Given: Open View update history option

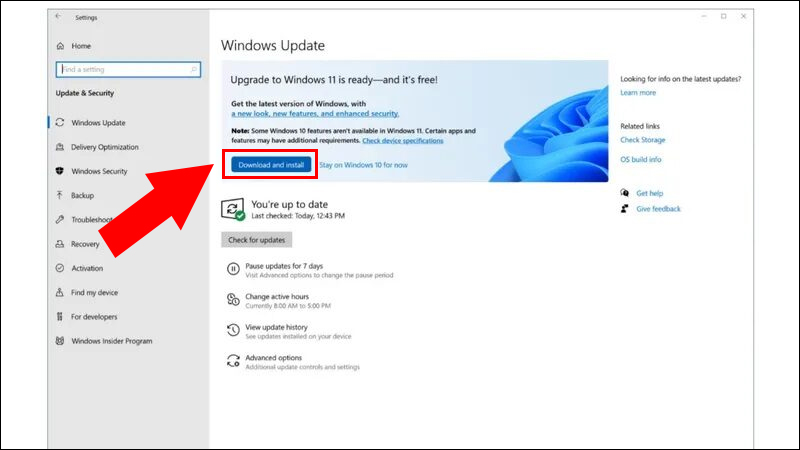Looking at the screenshot, I should pyautogui.click(x=277, y=327).
